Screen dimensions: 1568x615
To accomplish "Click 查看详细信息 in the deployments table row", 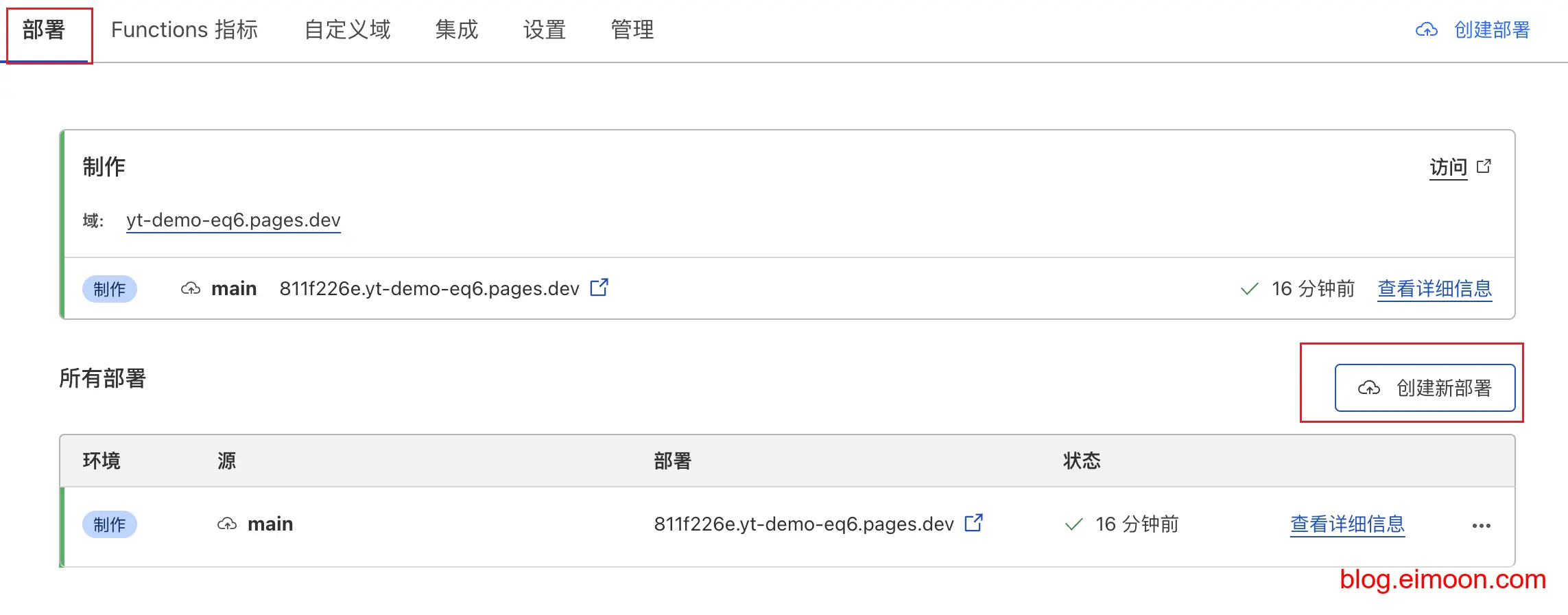I will coord(1347,524).
